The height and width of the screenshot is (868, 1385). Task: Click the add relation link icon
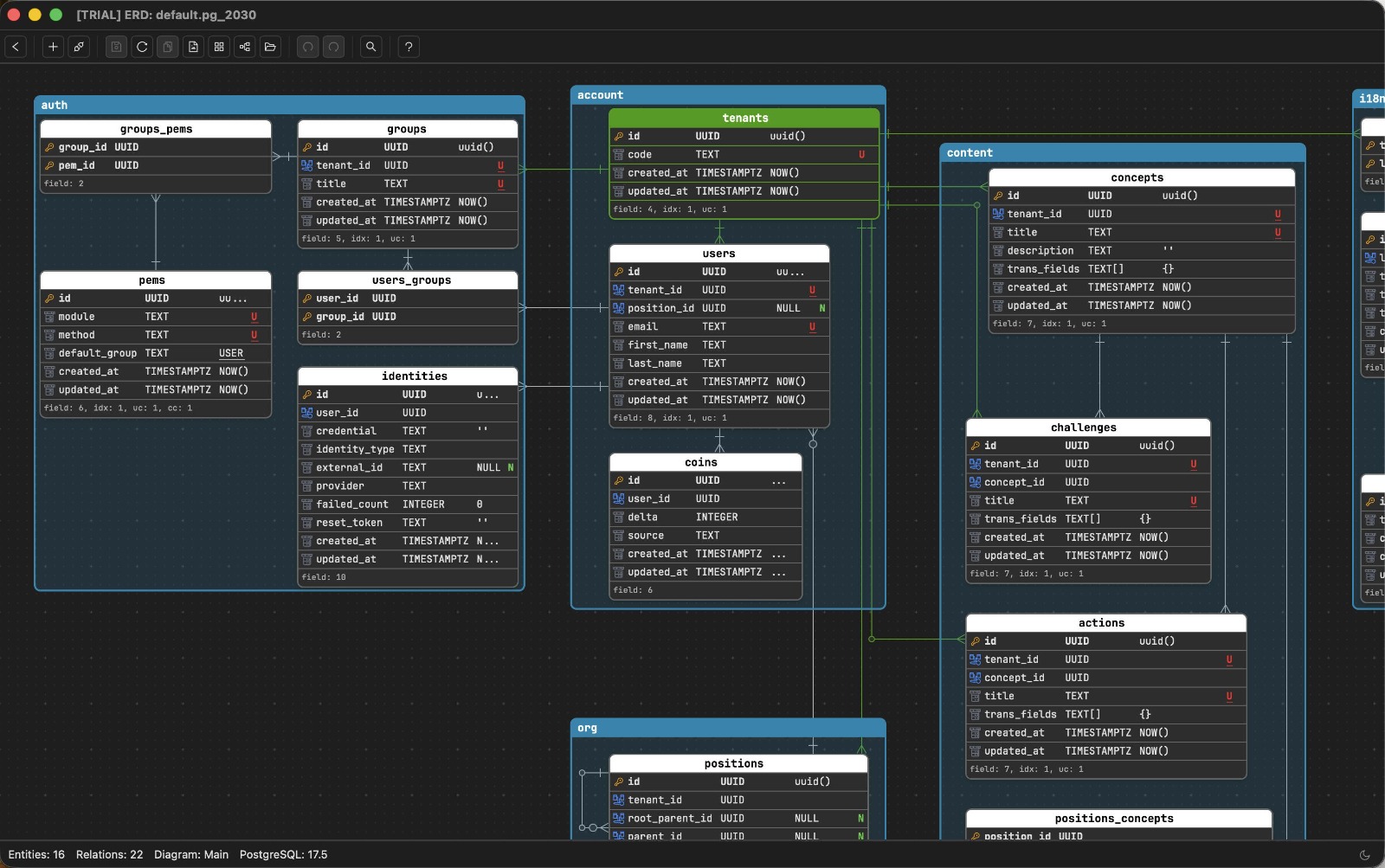[79, 47]
